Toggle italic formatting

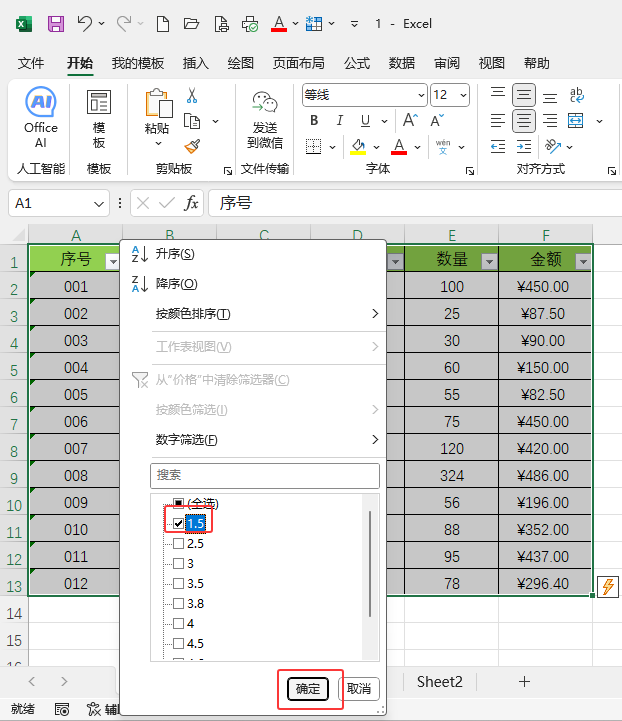(339, 120)
